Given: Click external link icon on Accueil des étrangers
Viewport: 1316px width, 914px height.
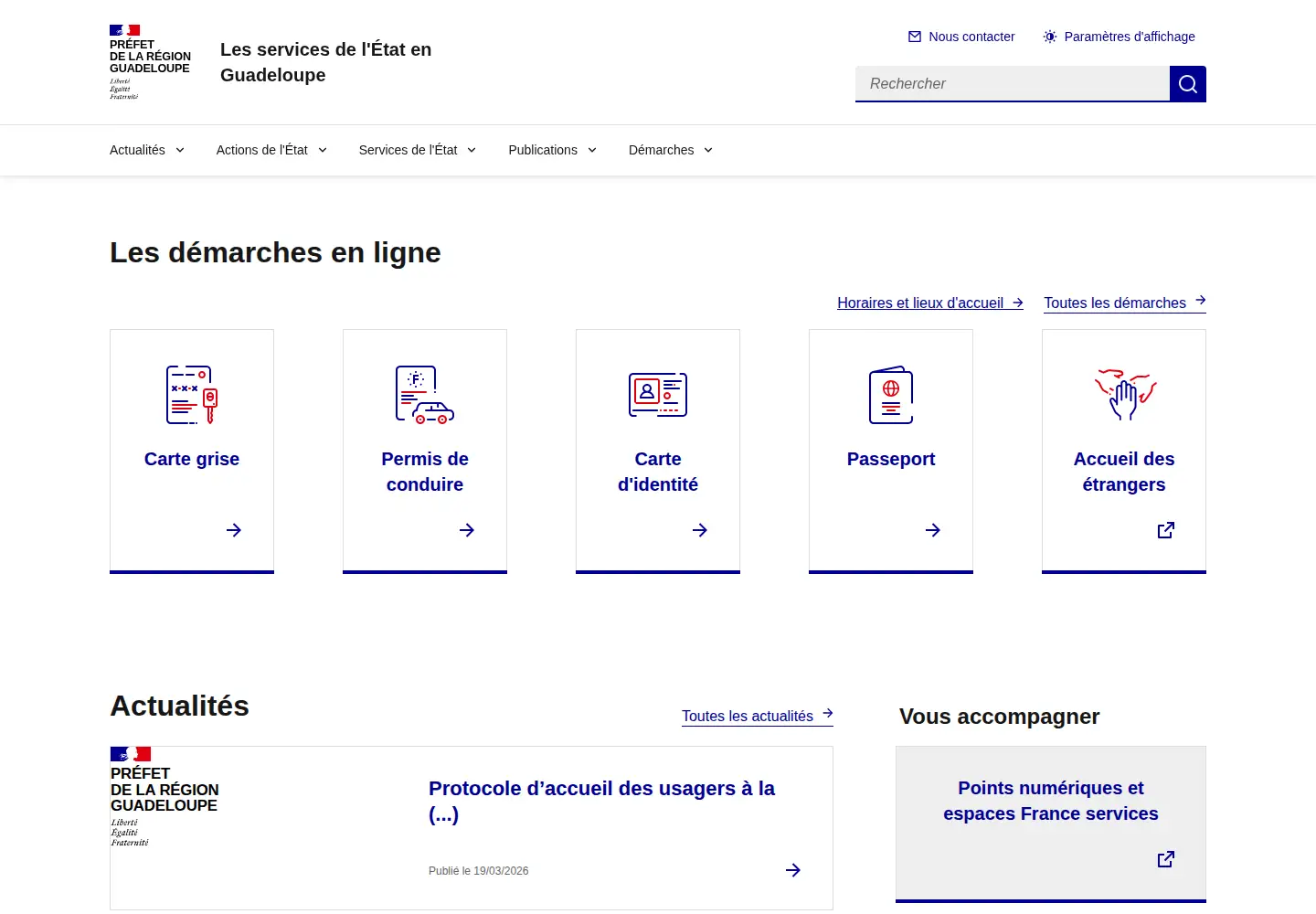Looking at the screenshot, I should [x=1166, y=530].
